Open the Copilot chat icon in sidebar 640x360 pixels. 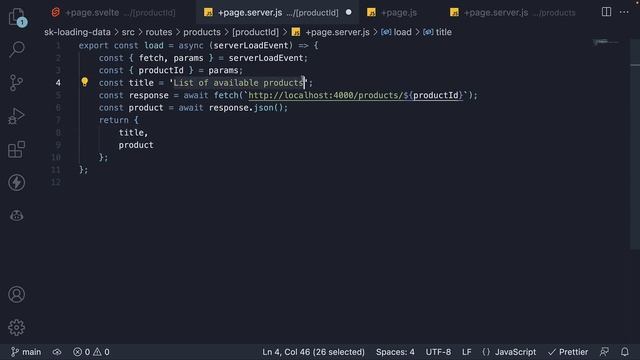(x=17, y=215)
